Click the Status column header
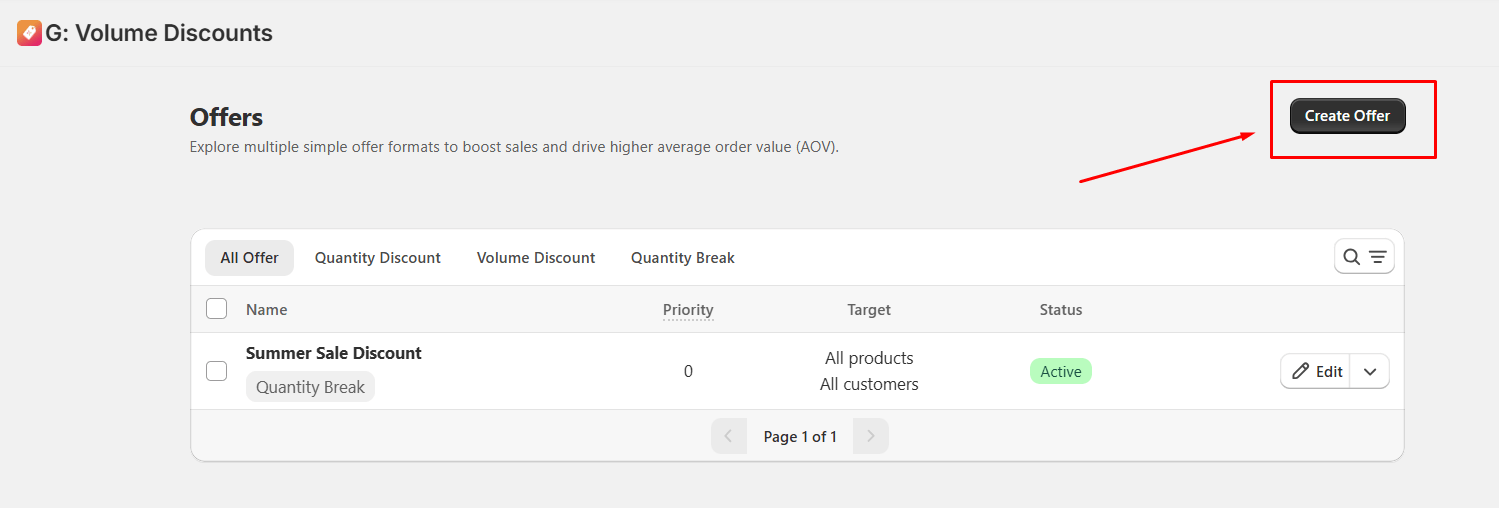This screenshot has height=508, width=1499. pyautogui.click(x=1061, y=310)
